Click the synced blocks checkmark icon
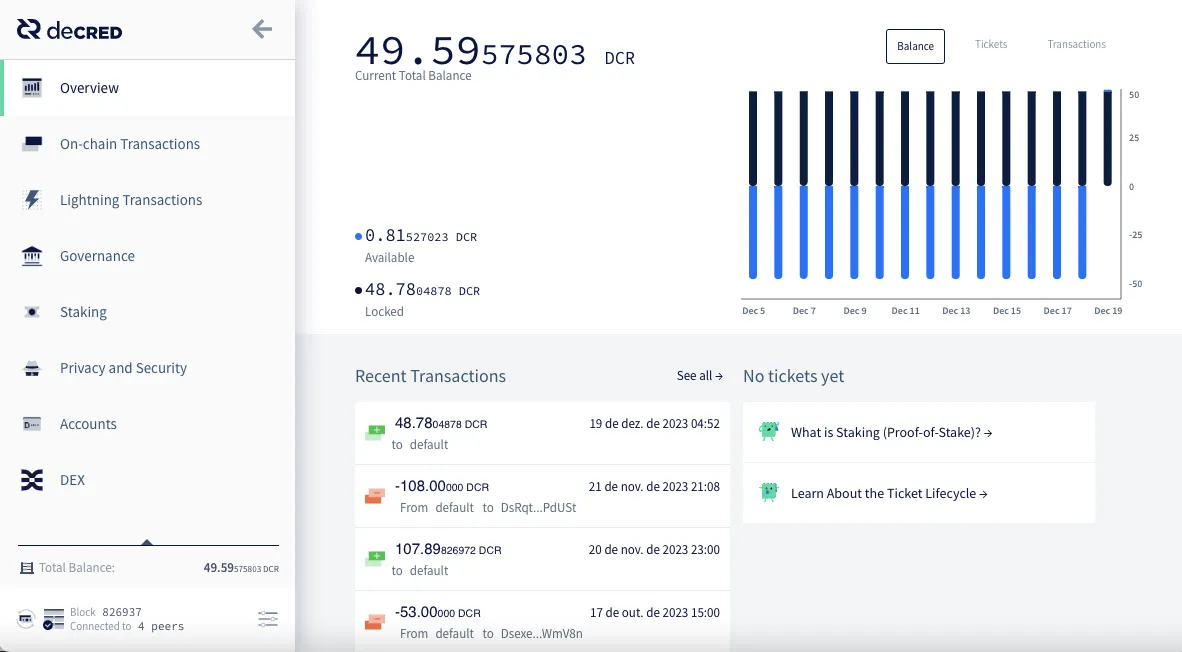Viewport: 1182px width, 652px height. pos(53,620)
